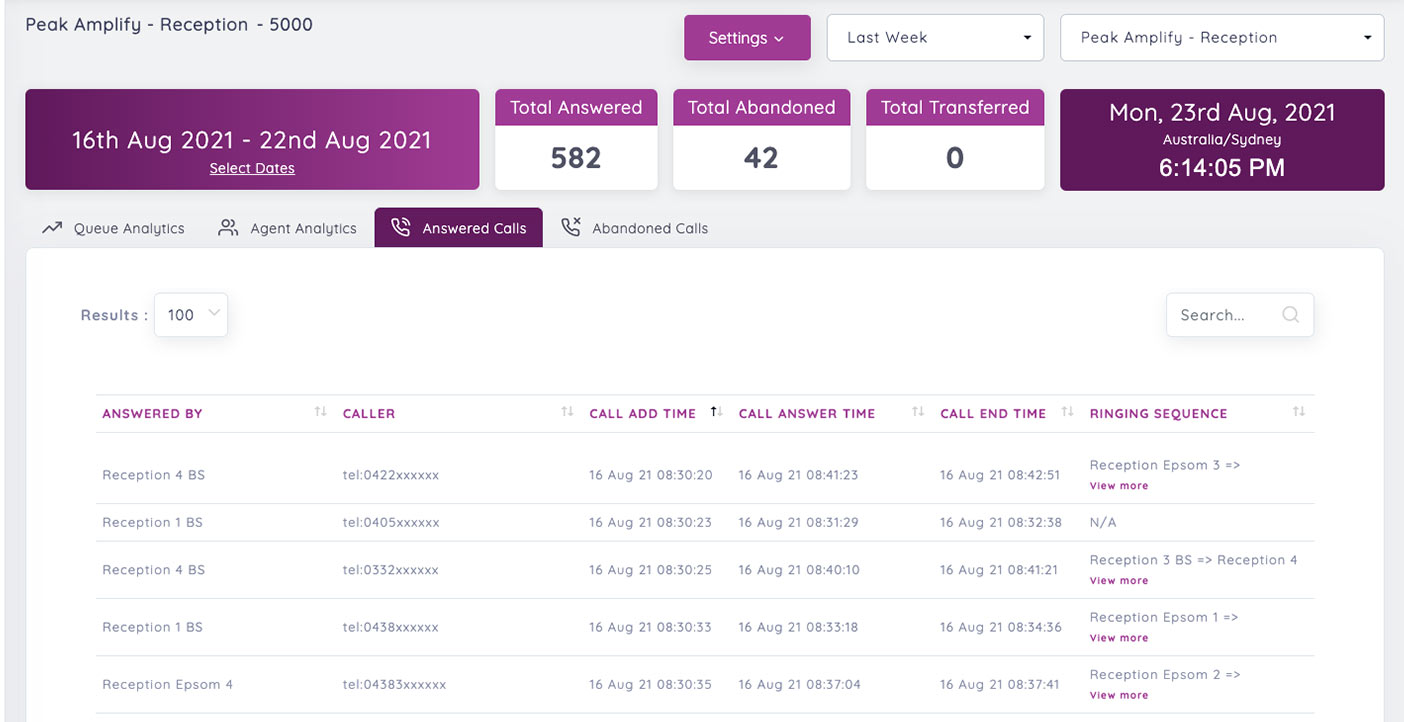Click the sort icon on CALL ADD TIME

click(716, 410)
